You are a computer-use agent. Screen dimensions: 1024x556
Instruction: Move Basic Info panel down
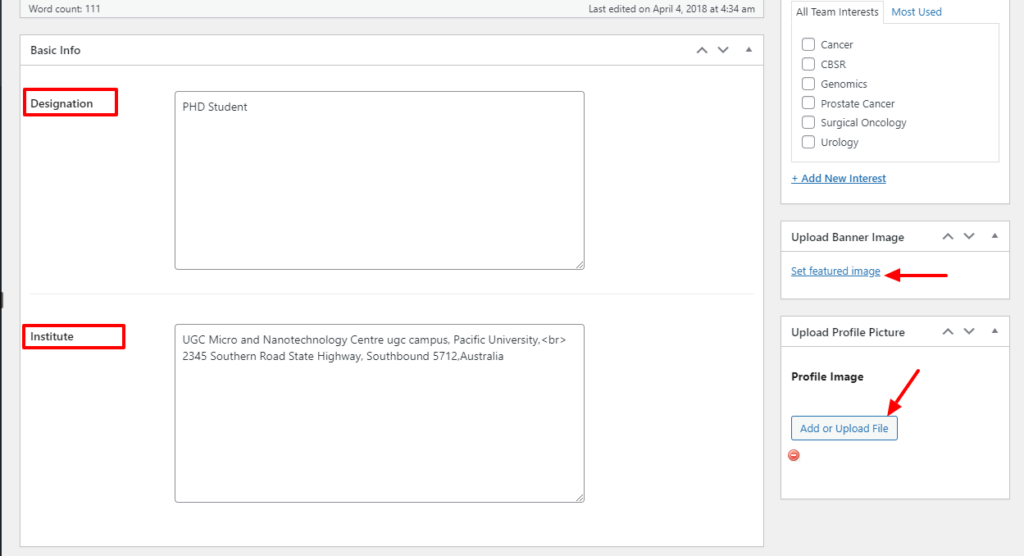[723, 50]
